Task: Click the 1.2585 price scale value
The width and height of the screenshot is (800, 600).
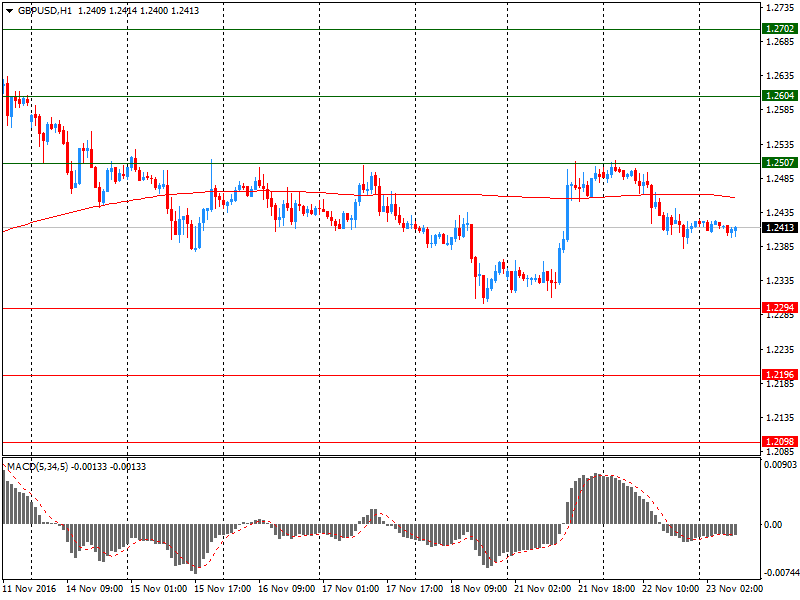Action: [780, 110]
